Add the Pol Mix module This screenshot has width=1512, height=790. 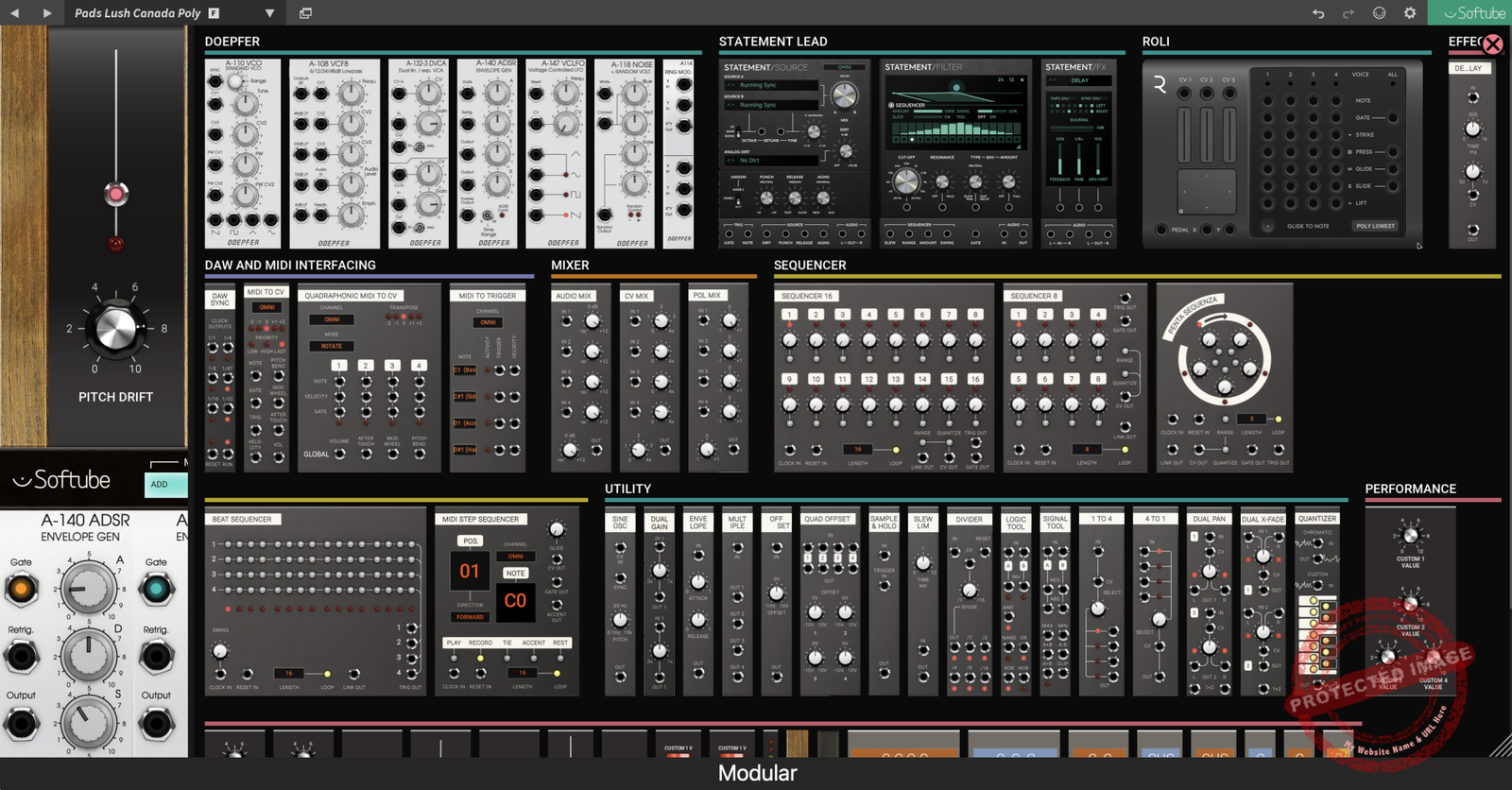coord(716,379)
